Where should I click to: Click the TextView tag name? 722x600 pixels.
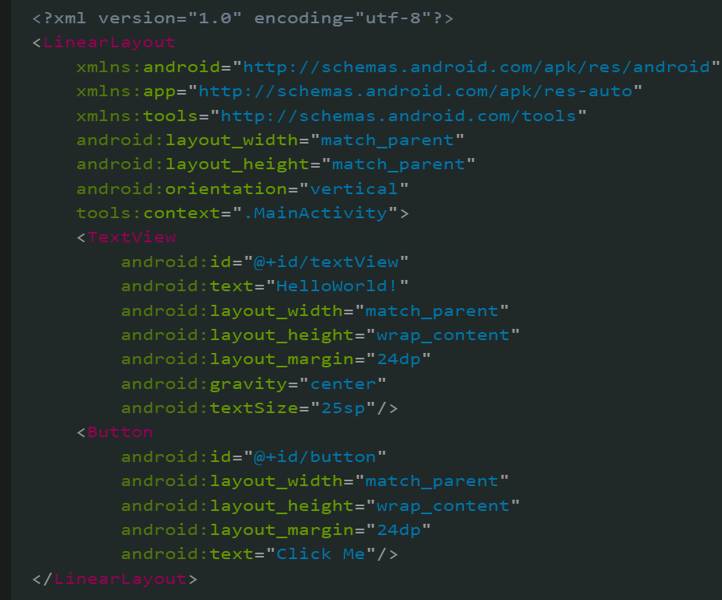pos(132,237)
